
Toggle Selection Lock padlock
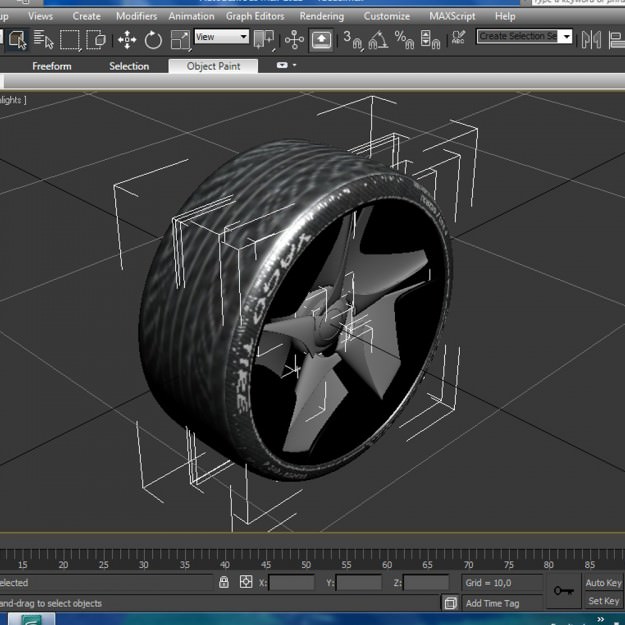coord(224,582)
